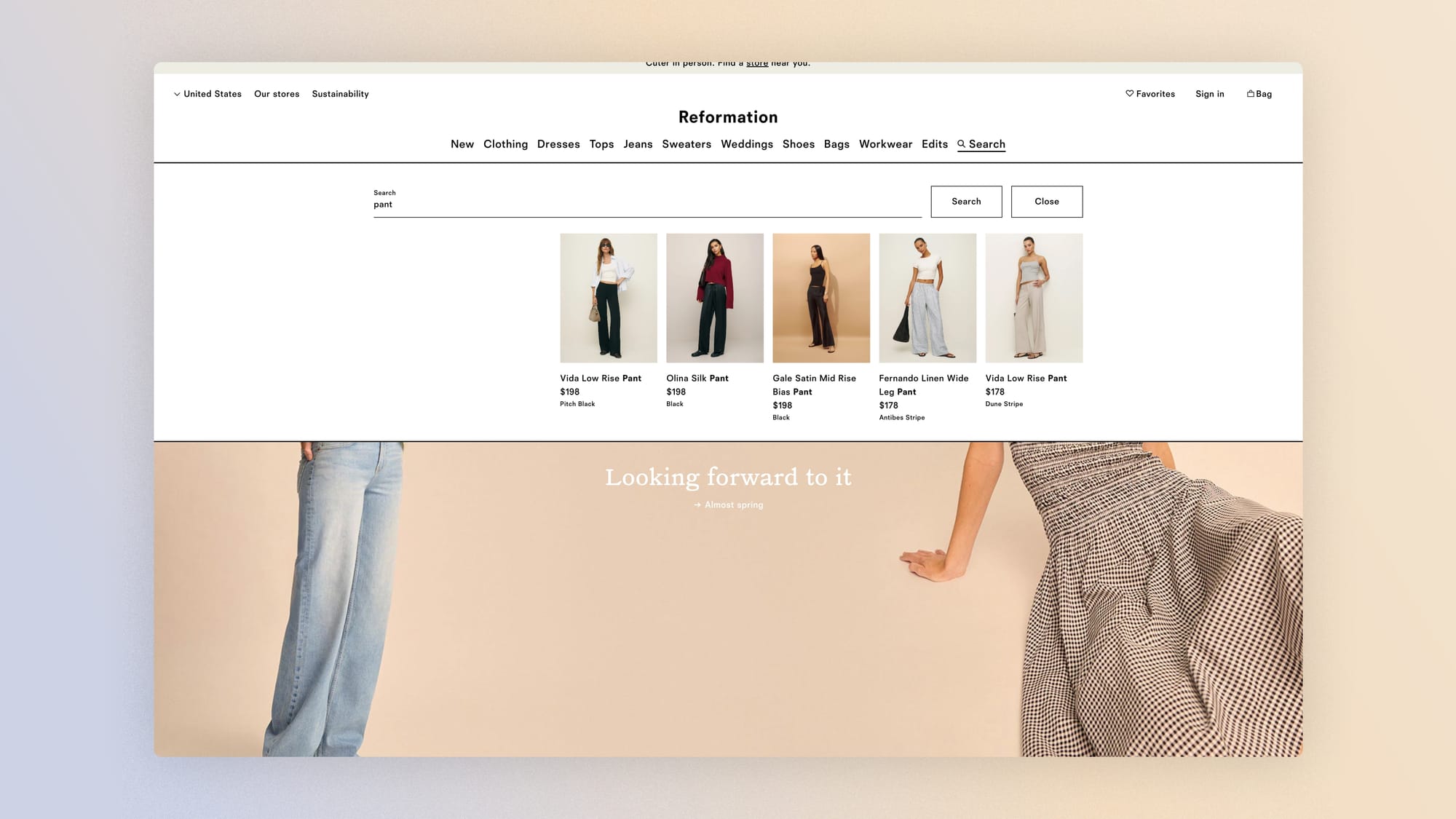Open the Edits menu item

click(935, 144)
